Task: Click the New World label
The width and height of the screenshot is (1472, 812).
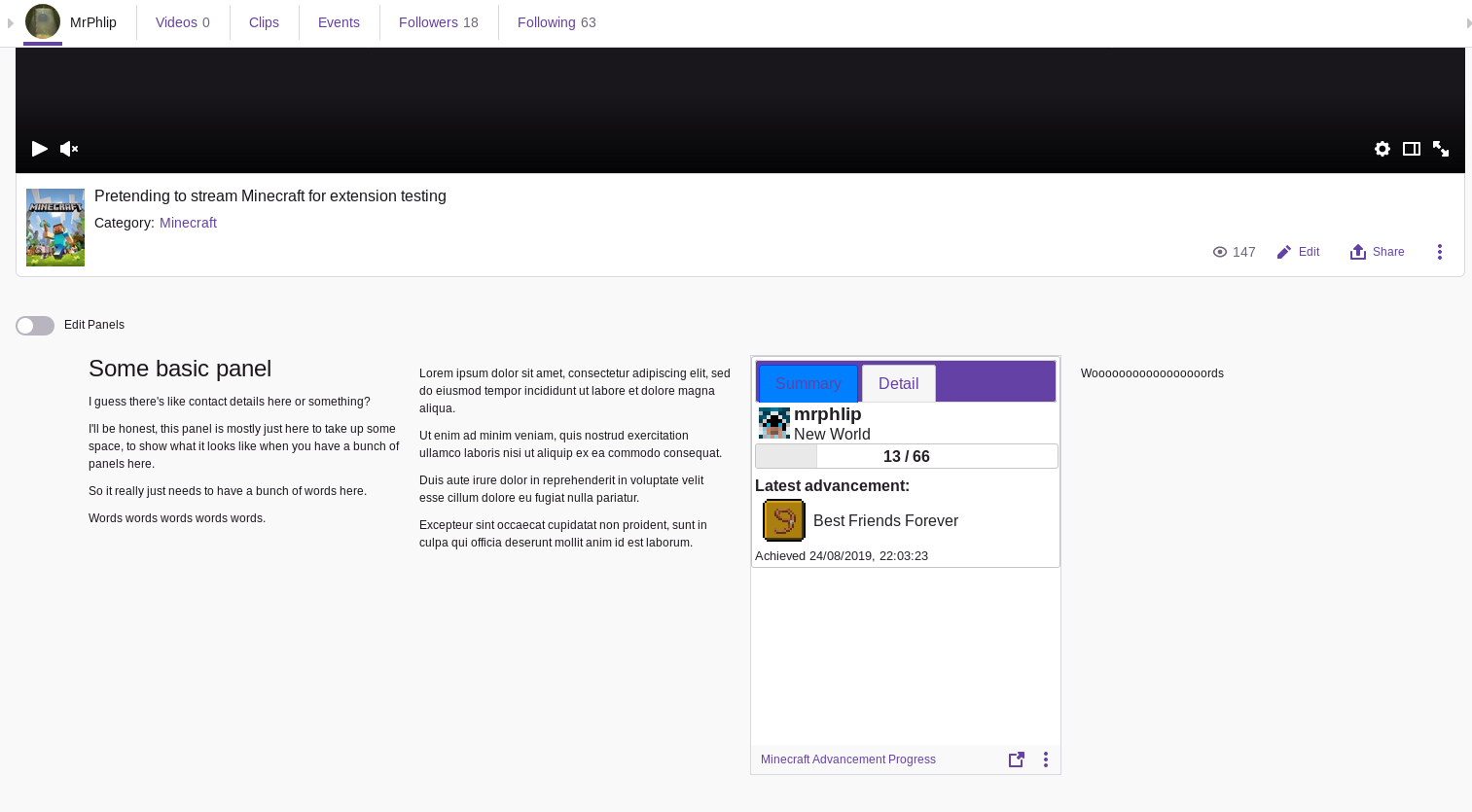Action: (x=832, y=435)
